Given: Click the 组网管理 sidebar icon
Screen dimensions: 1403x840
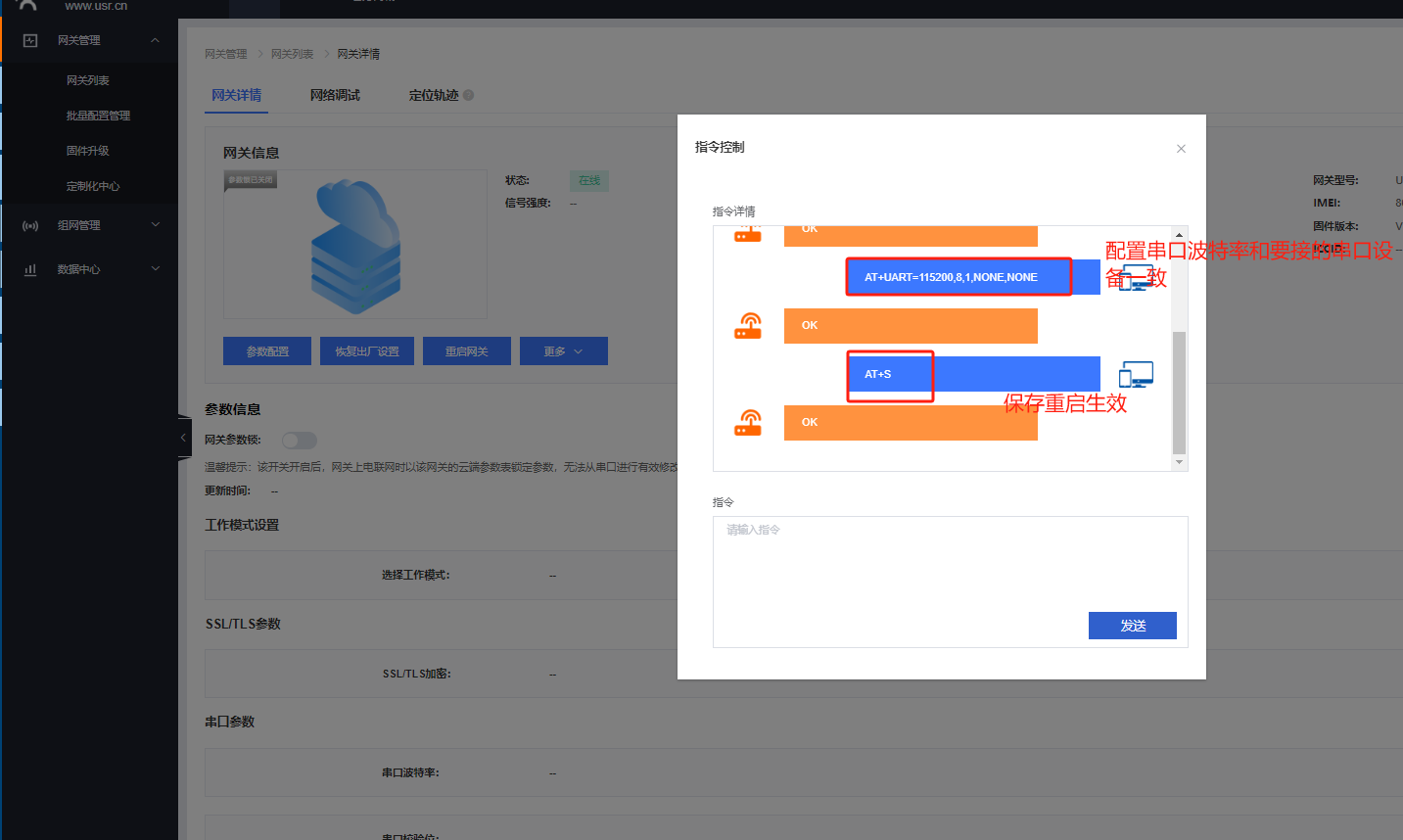Looking at the screenshot, I should coord(30,225).
